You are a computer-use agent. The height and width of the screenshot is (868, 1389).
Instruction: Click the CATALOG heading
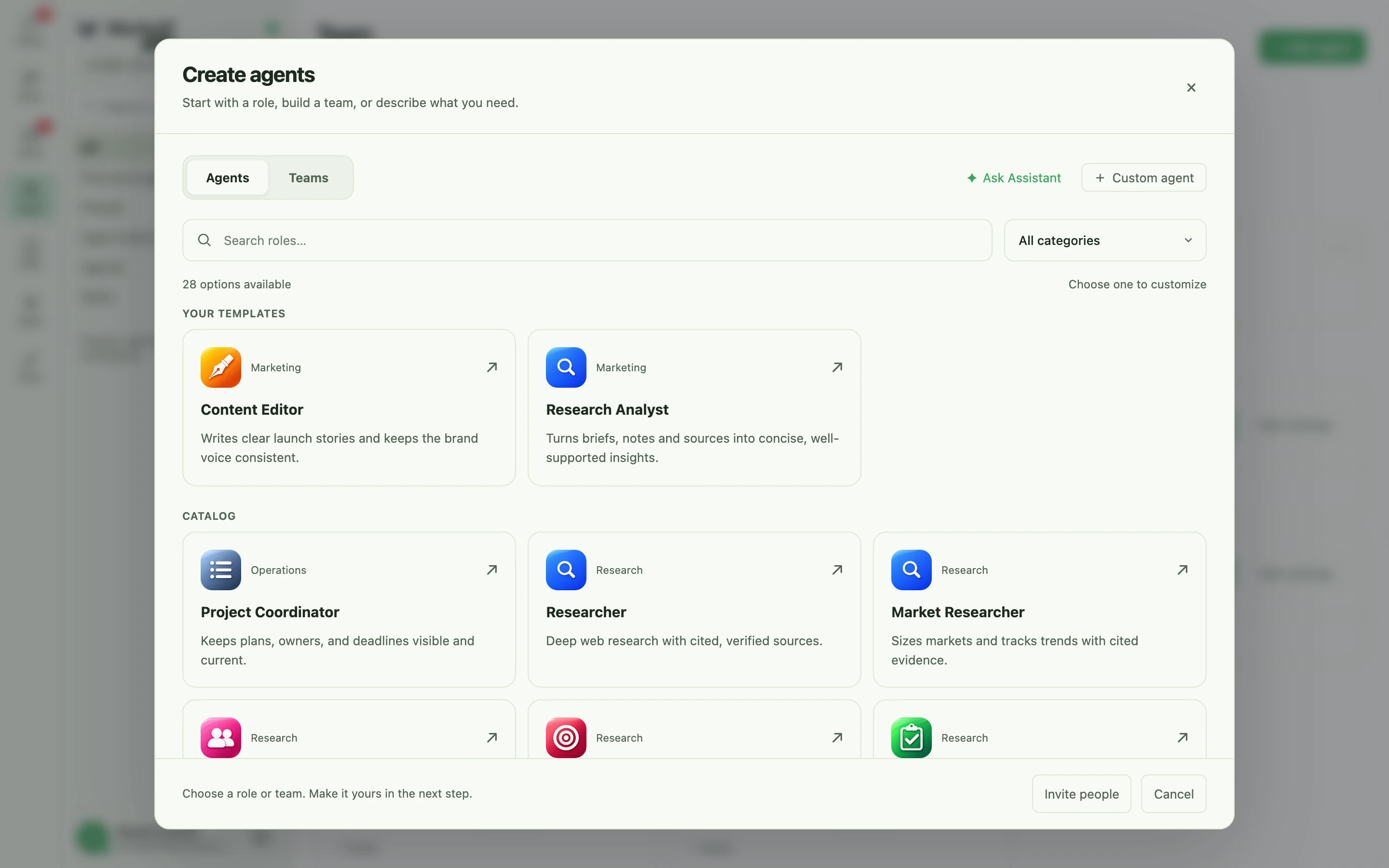[209, 516]
